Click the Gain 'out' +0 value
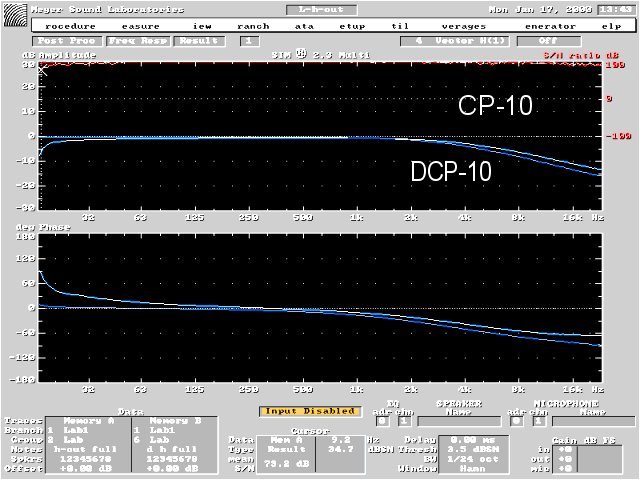Viewport: 640px width, 480px height. 565,459
